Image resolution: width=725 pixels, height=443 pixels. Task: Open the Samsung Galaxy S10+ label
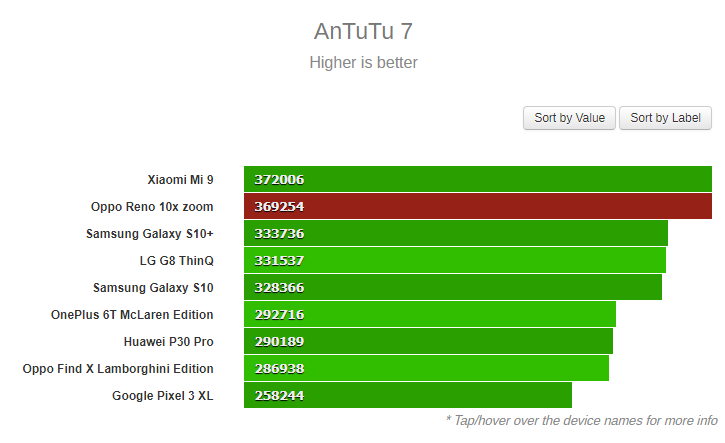click(x=150, y=234)
